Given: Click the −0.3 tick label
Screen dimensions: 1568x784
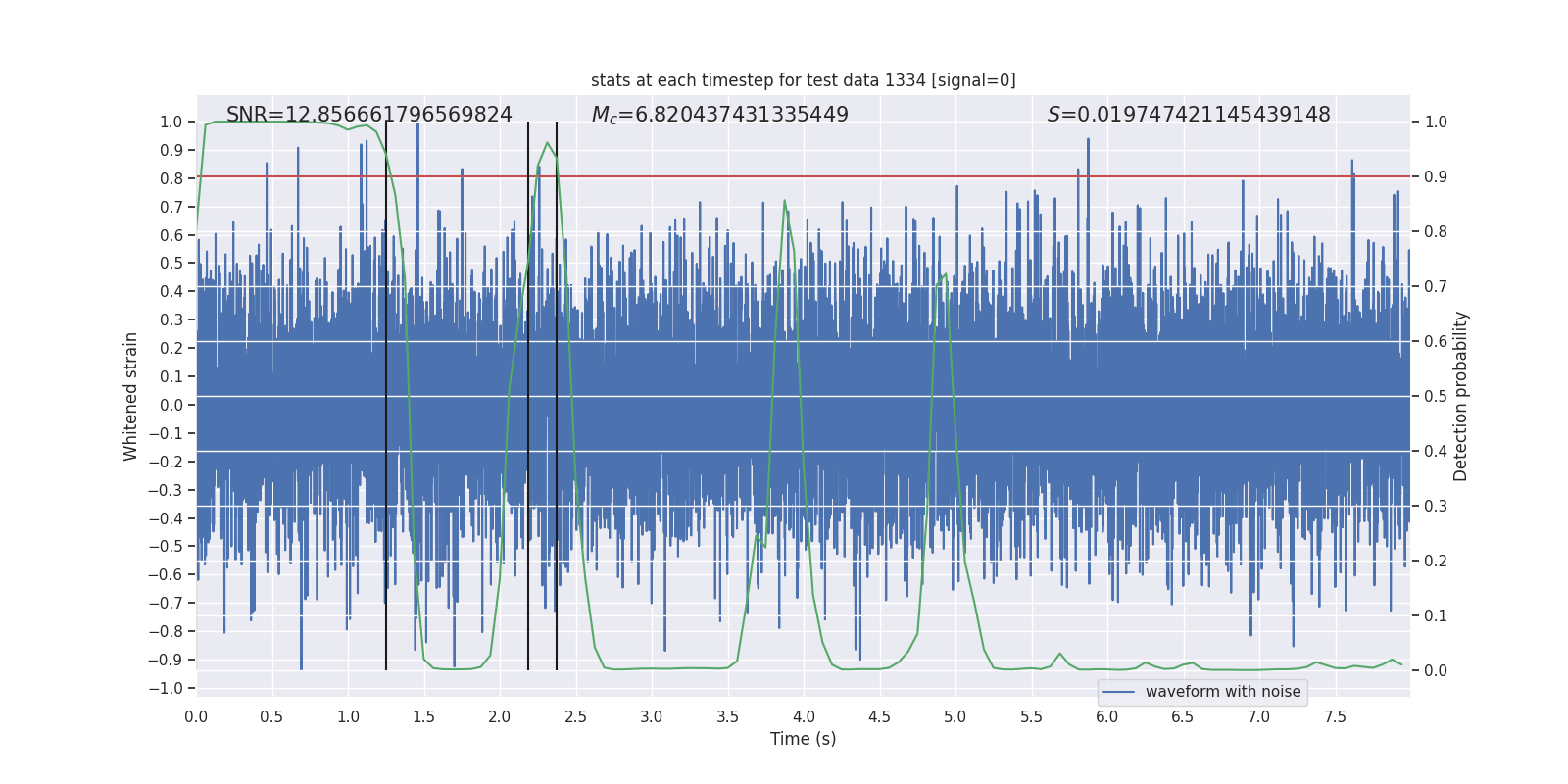Looking at the screenshot, I should [166, 490].
